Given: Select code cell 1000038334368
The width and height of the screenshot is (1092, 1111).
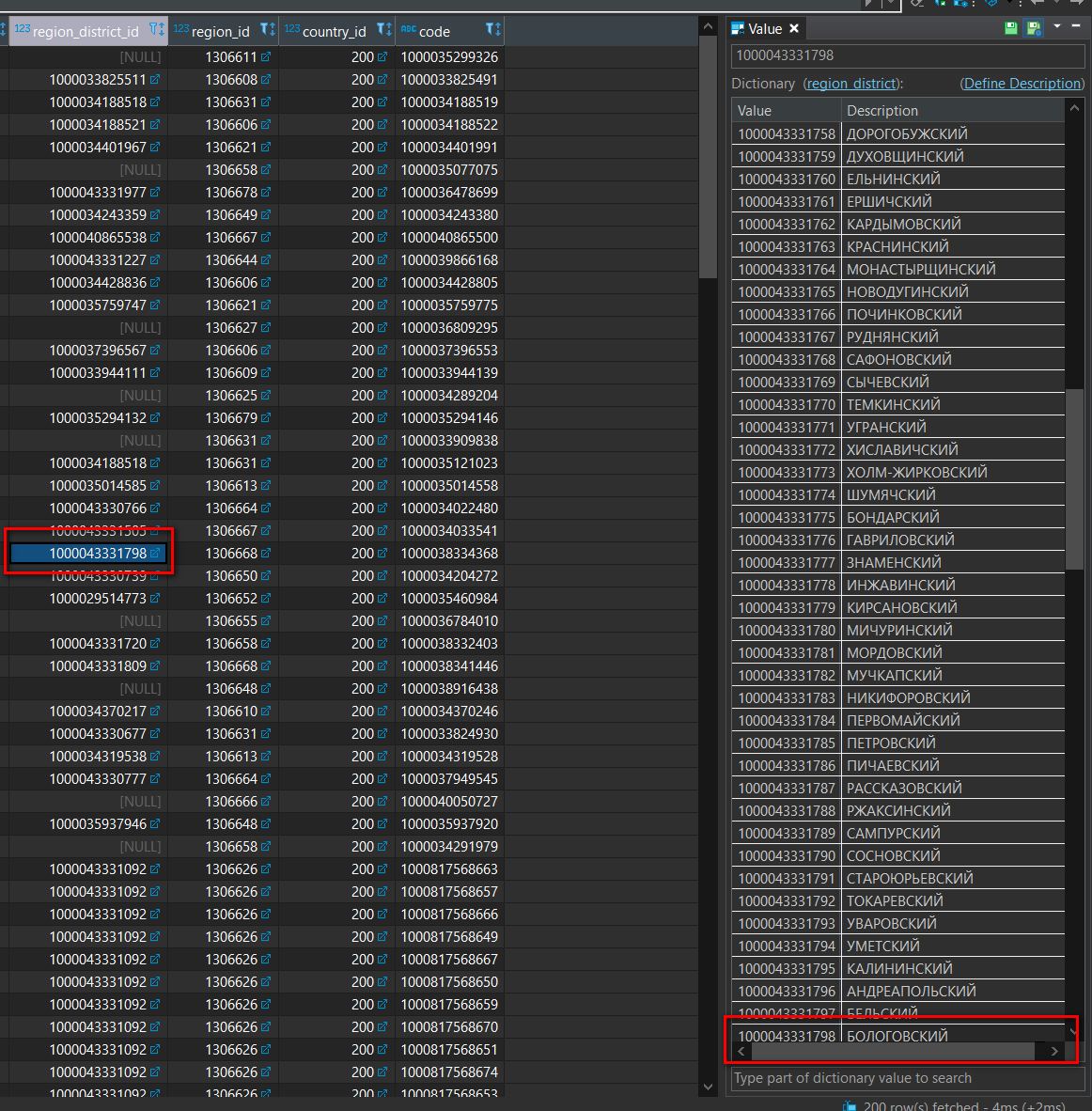Looking at the screenshot, I should tap(449, 553).
